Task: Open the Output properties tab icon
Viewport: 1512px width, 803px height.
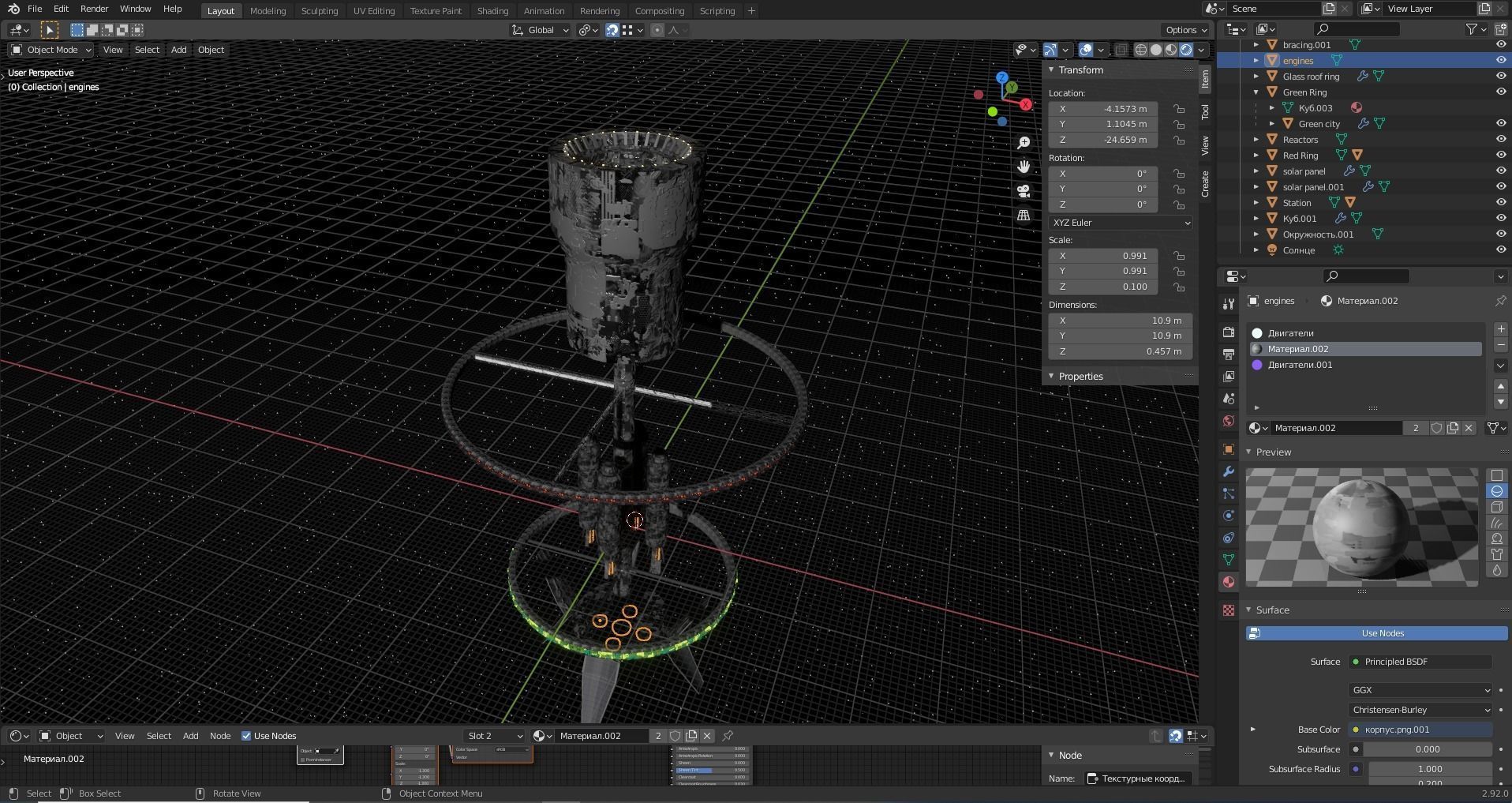Action: tap(1228, 355)
